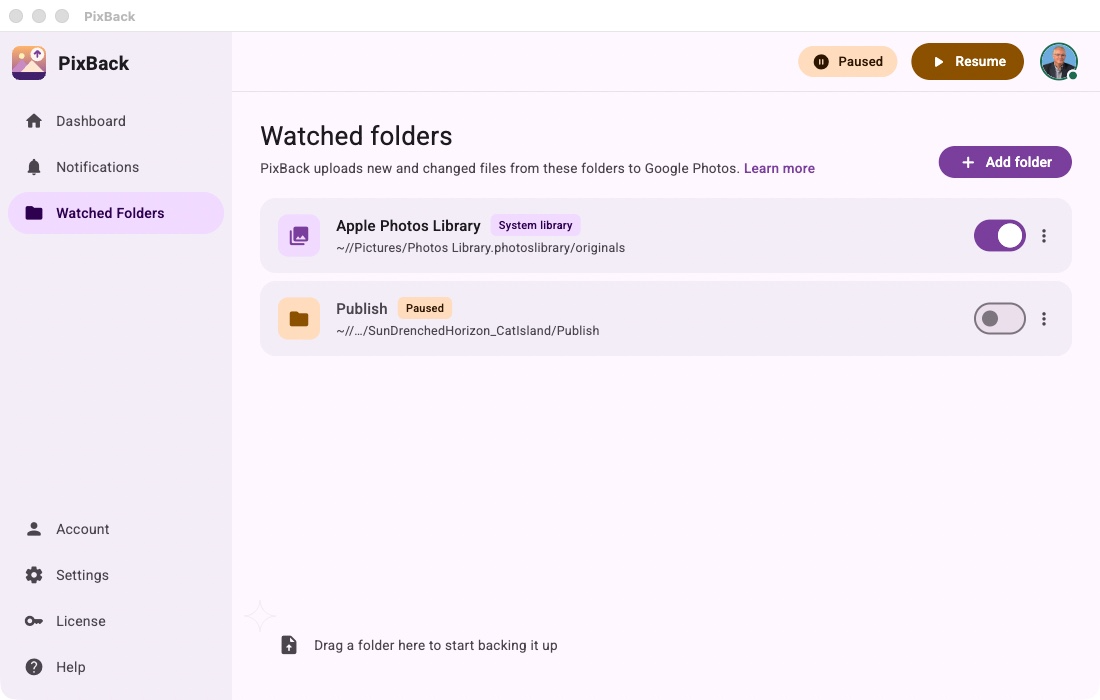Click the PixBack title in title bar
Image resolution: width=1100 pixels, height=700 pixels.
tap(109, 16)
